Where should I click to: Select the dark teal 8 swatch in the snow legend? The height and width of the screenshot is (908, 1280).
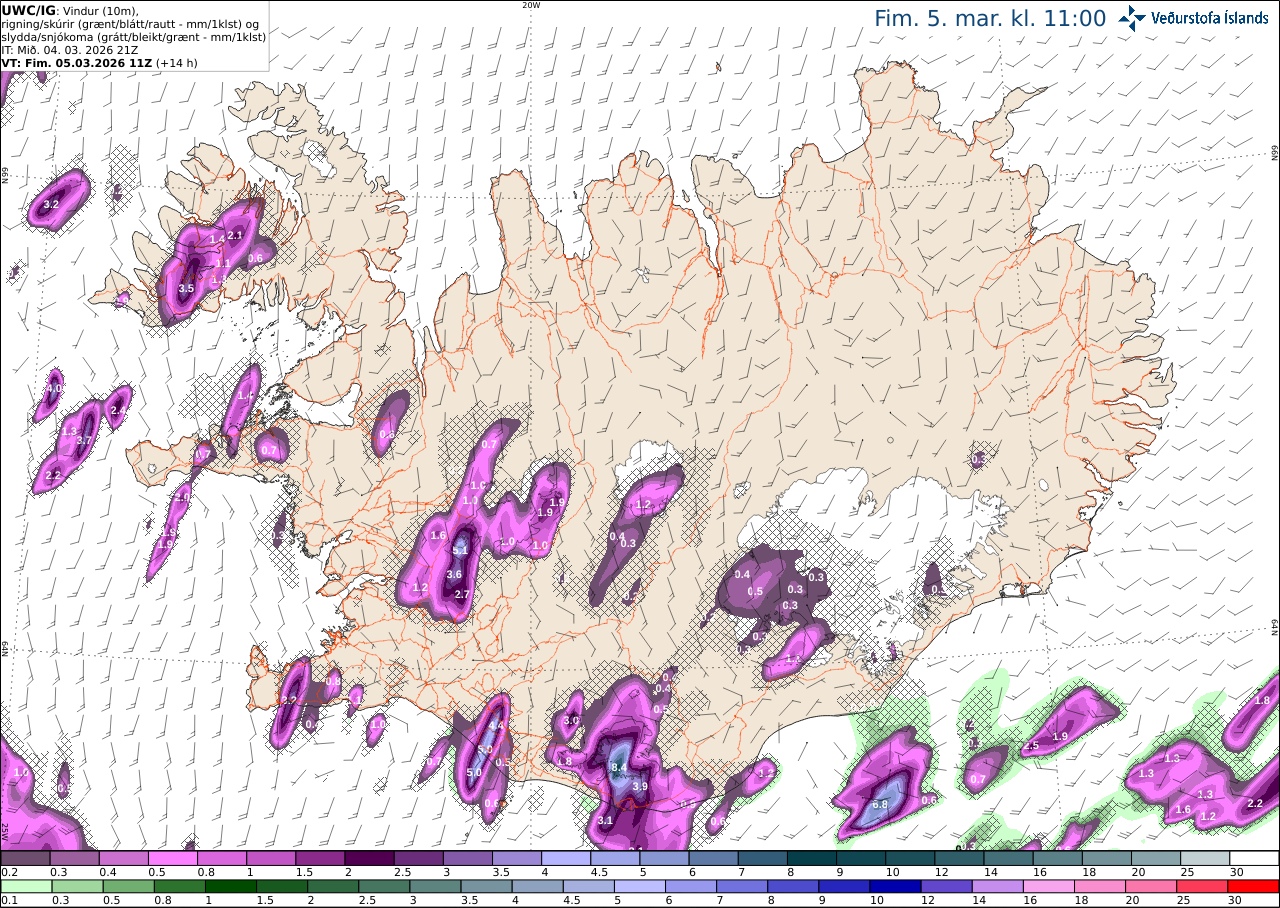coord(812,858)
